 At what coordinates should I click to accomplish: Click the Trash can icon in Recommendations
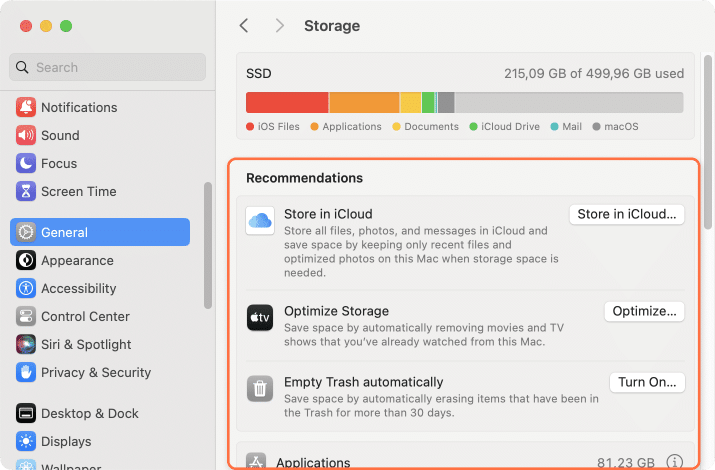click(260, 389)
